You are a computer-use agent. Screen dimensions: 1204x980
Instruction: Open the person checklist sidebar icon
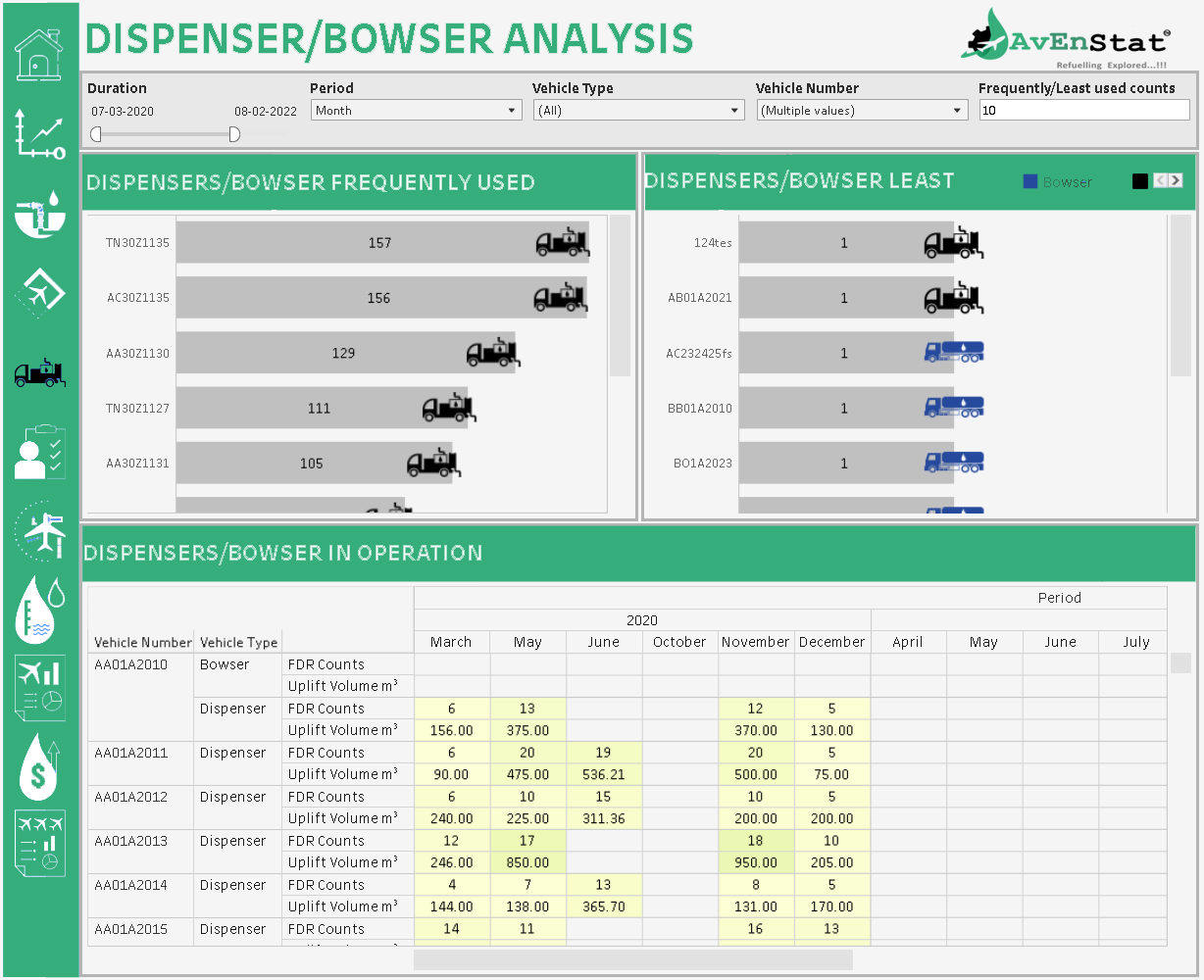39,452
